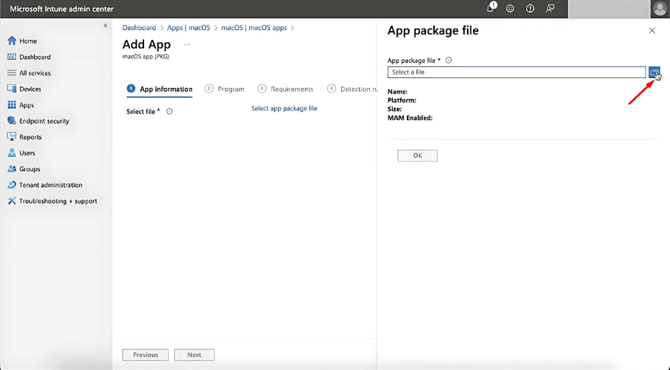Open the Add App ellipsis menu
Viewport: 670px width, 370px height.
pyautogui.click(x=187, y=44)
